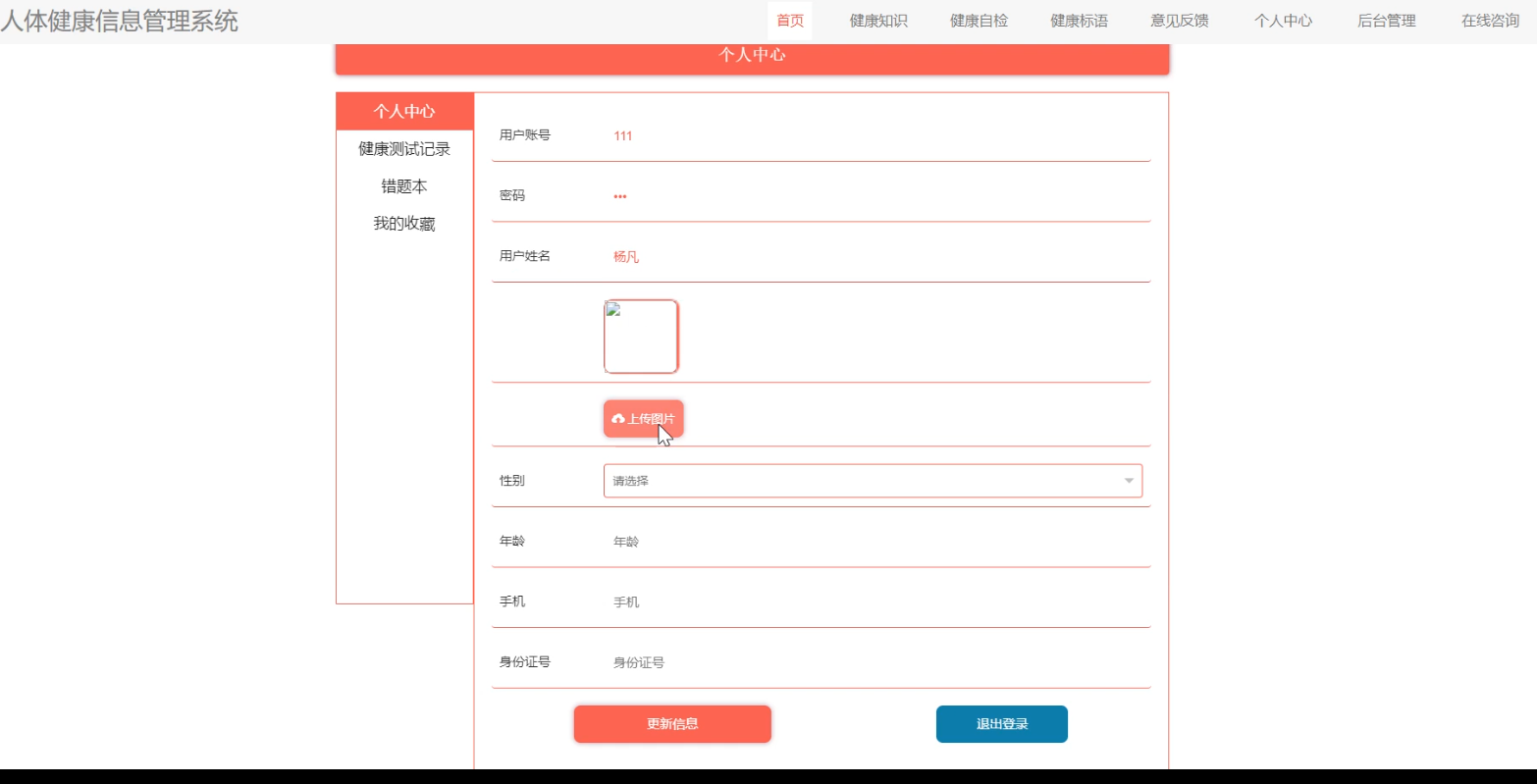This screenshot has width=1537, height=784.
Task: Click the 用户账号 label
Action: coord(525,135)
